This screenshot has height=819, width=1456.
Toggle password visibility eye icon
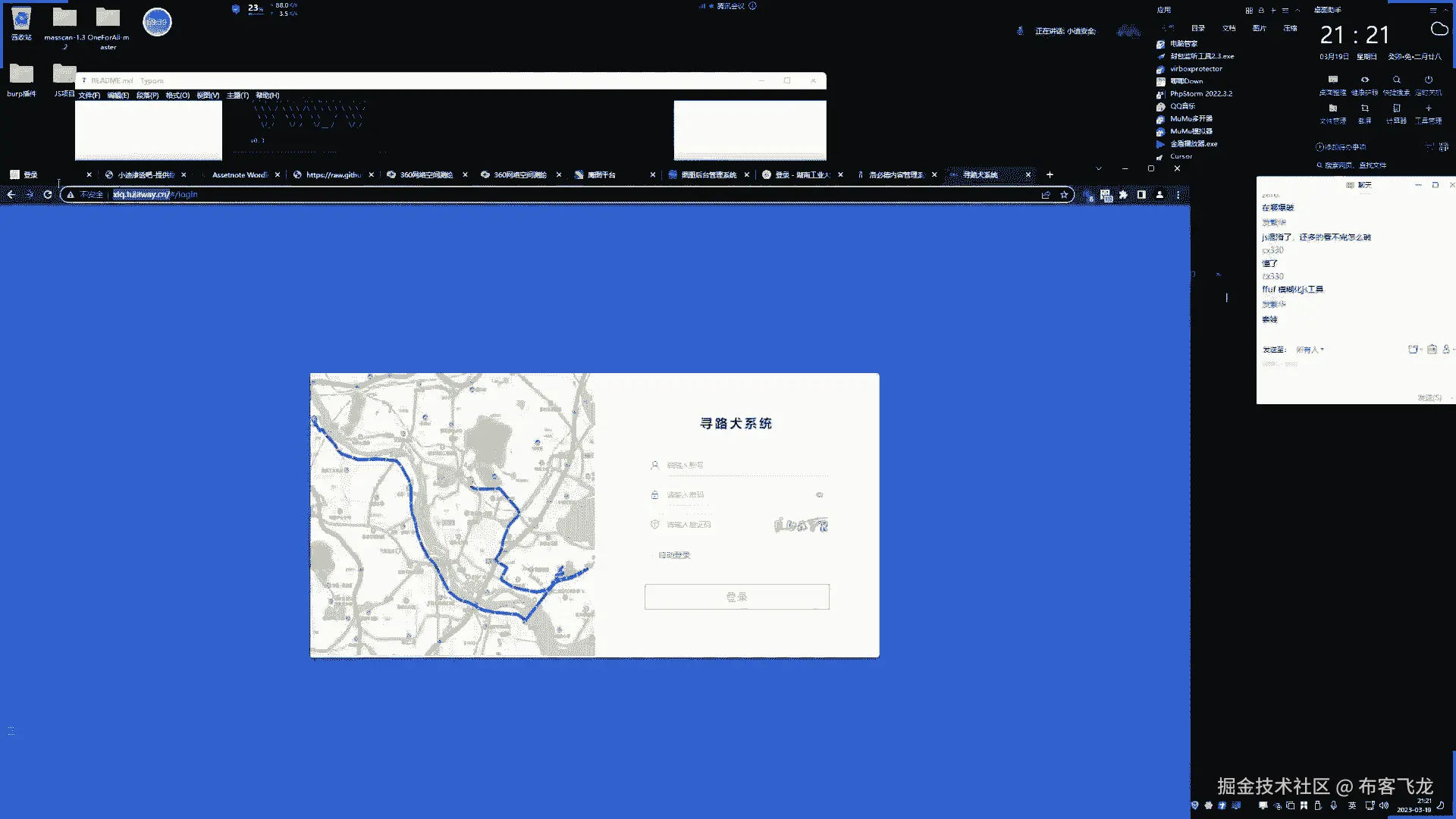point(819,495)
